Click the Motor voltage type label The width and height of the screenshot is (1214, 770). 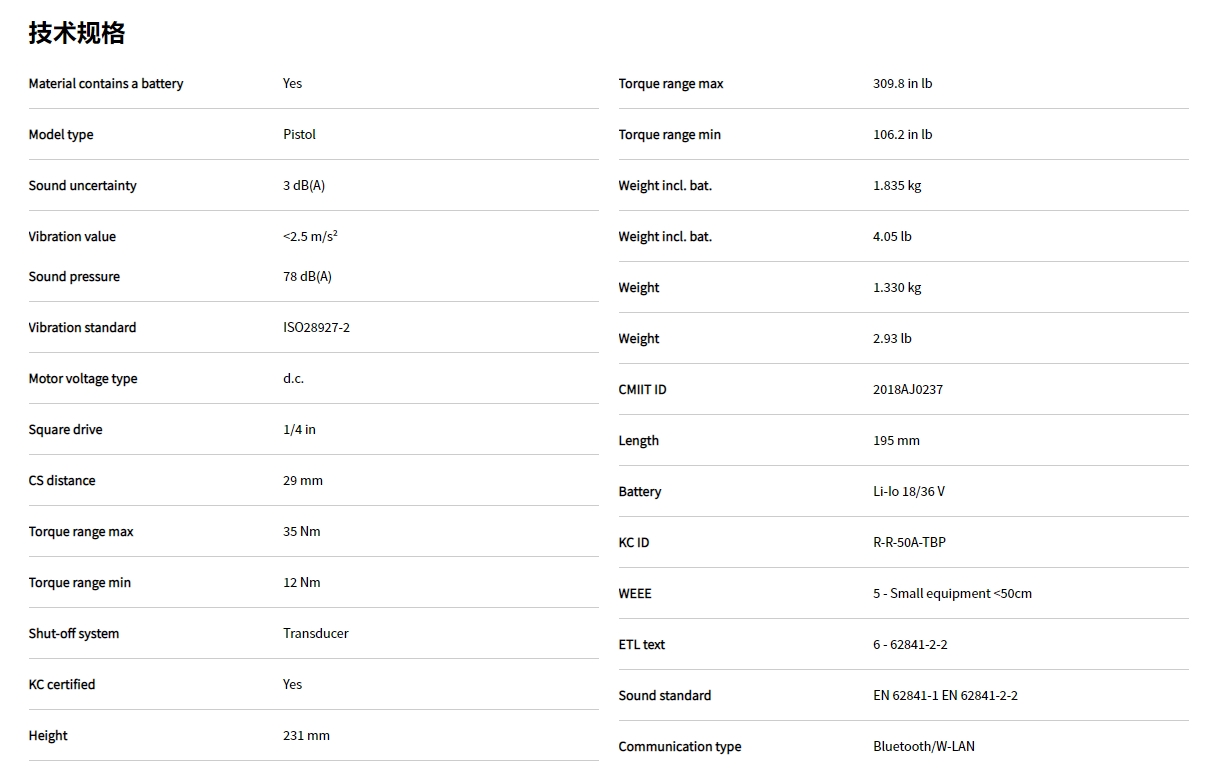pyautogui.click(x=83, y=379)
